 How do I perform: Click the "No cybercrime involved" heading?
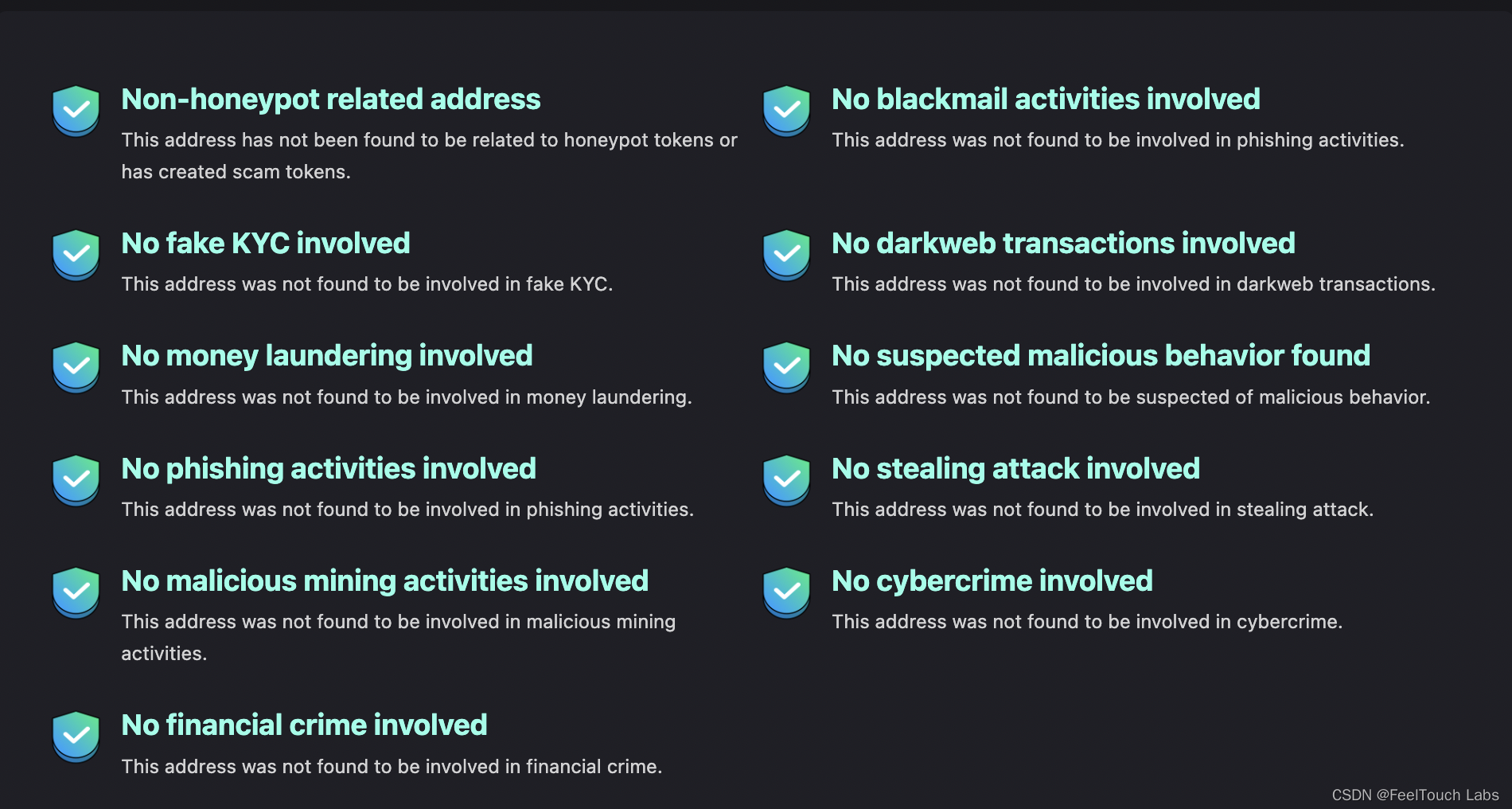point(992,581)
